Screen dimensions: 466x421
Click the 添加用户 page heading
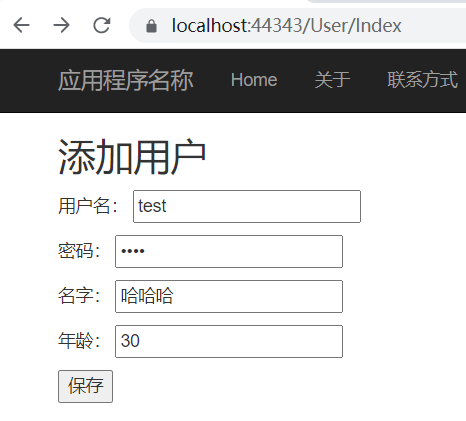(132, 157)
